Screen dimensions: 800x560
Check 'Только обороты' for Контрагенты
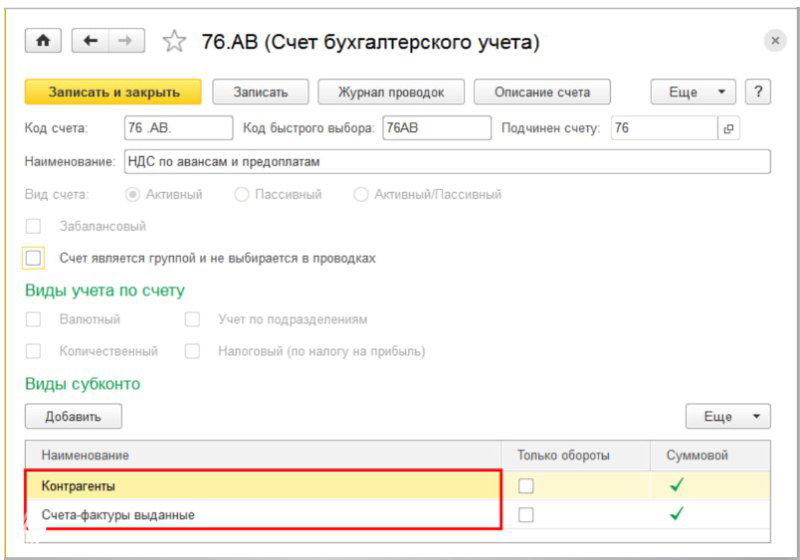tap(526, 486)
